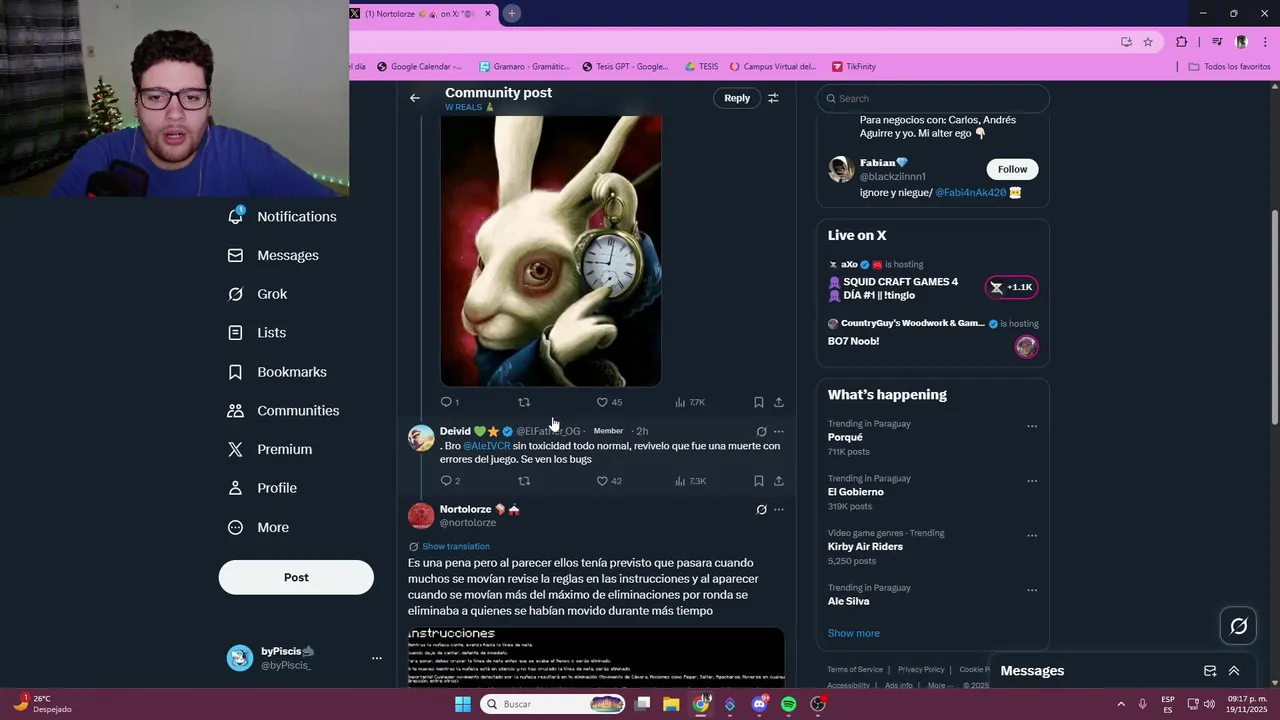The image size is (1280, 720).
Task: Like Deivid's post with 42 likes
Action: (x=608, y=481)
